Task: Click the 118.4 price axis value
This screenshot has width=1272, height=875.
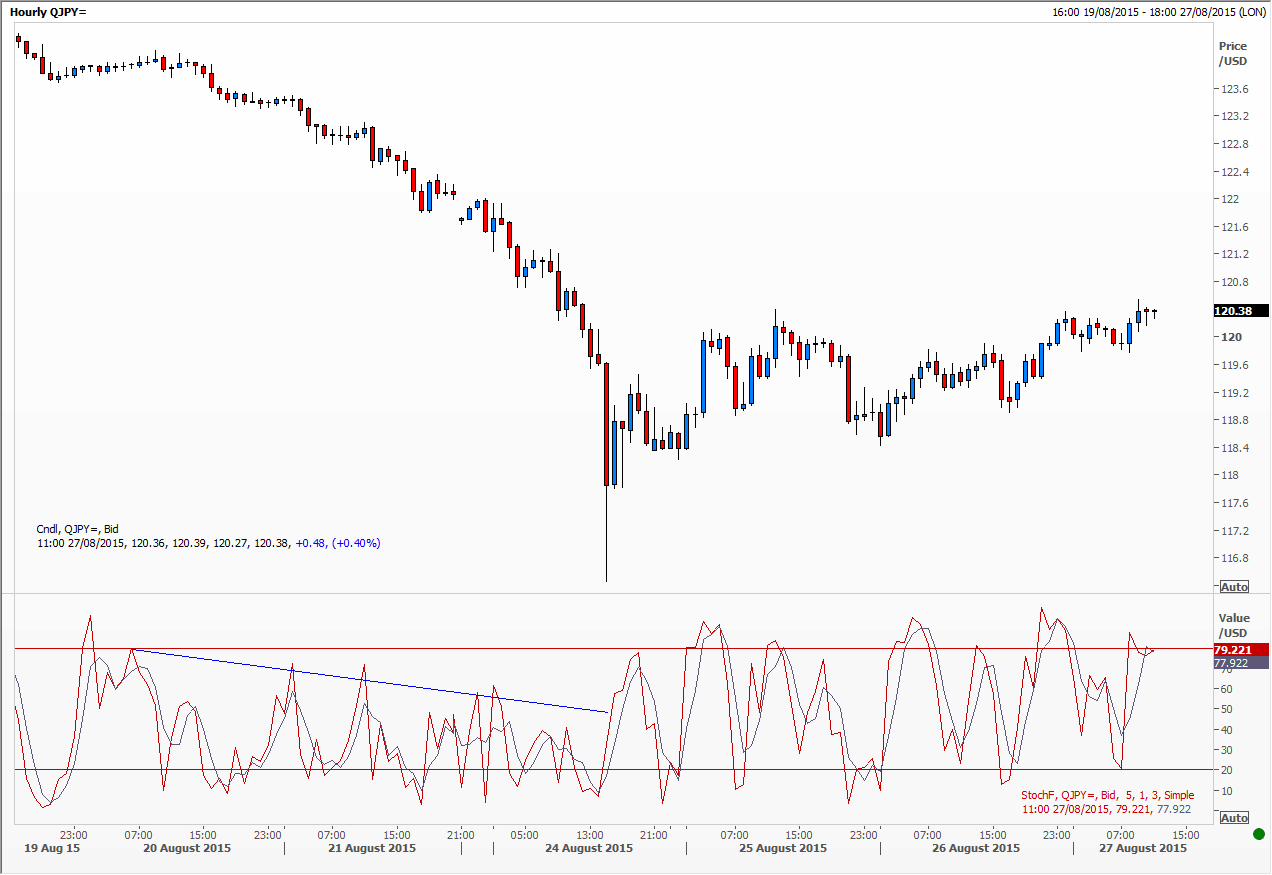Action: pyautogui.click(x=1233, y=448)
